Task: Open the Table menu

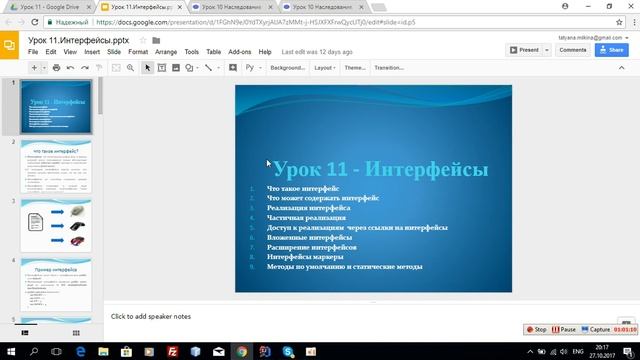Action: (213, 52)
